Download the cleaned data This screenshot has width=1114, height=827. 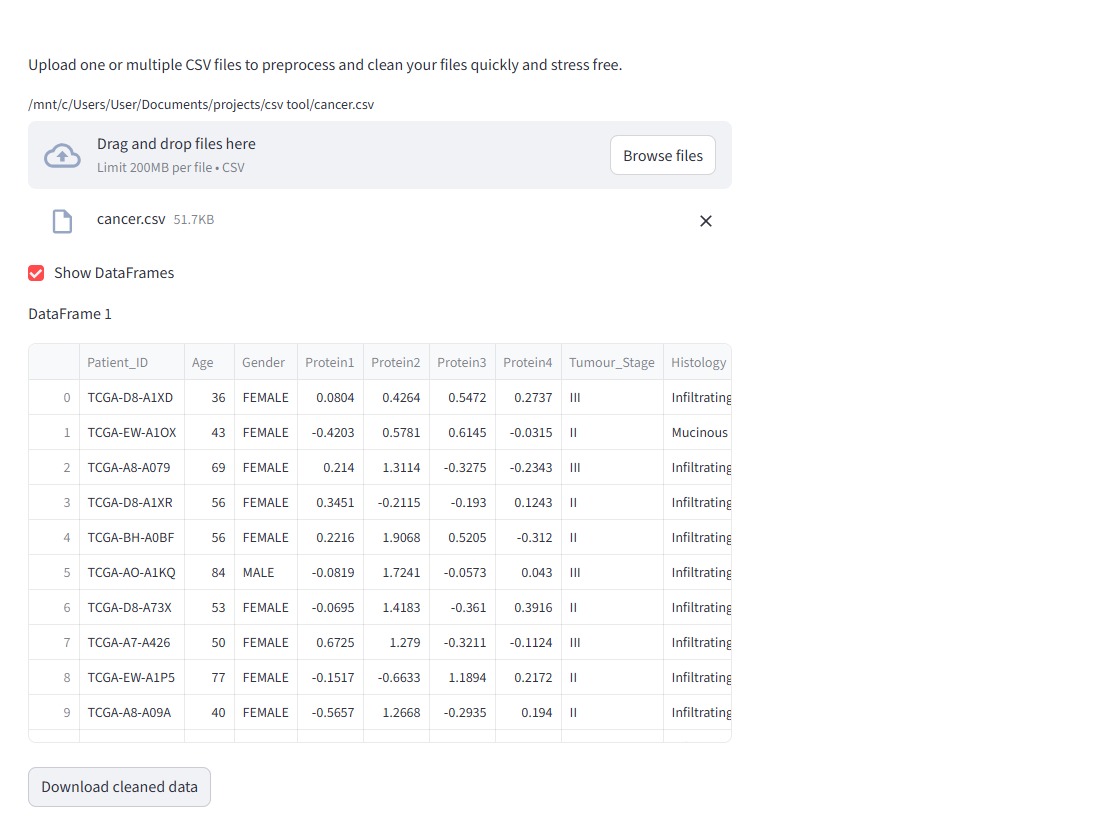119,787
